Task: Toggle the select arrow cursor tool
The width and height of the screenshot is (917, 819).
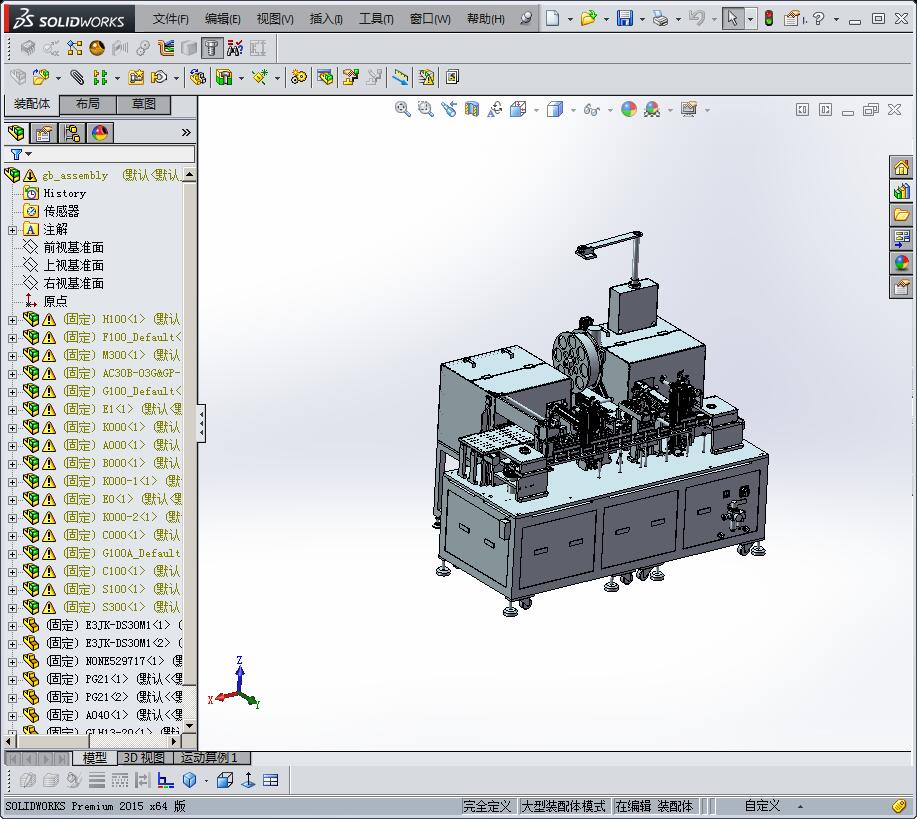Action: (x=733, y=18)
